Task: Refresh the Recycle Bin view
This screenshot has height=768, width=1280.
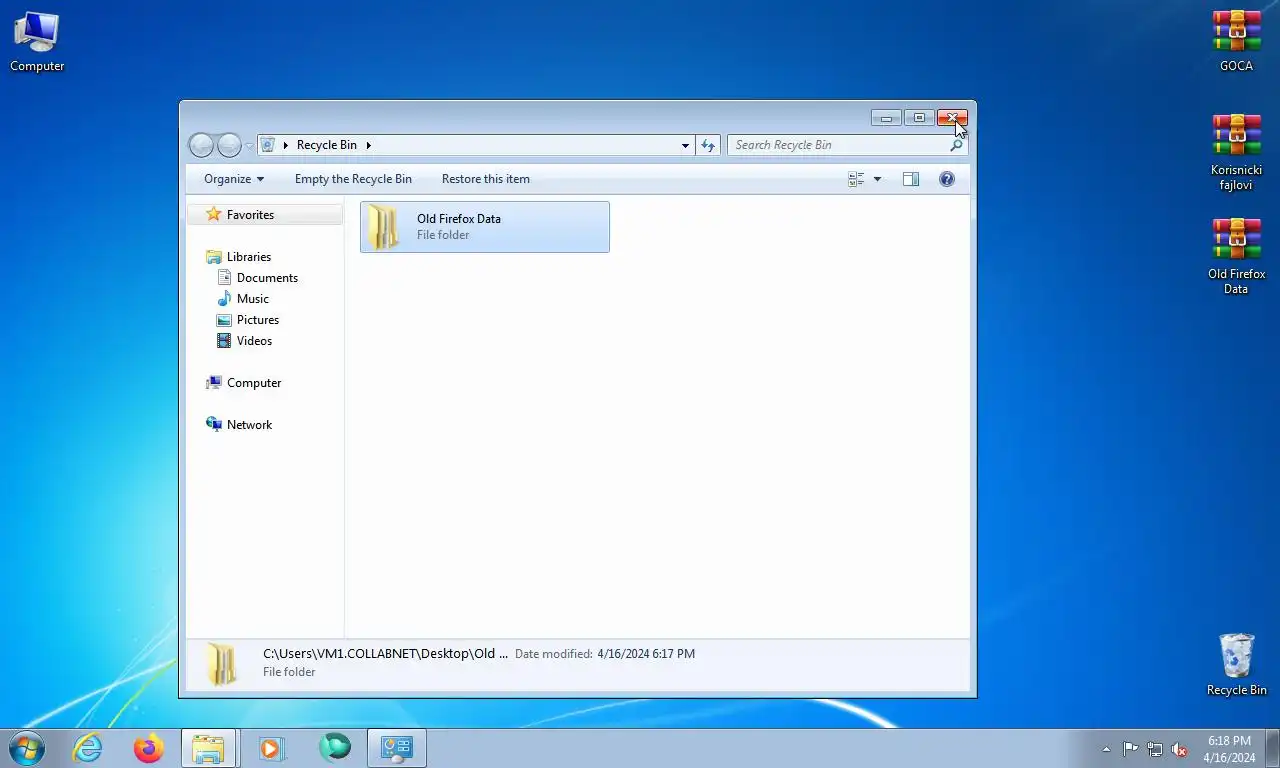Action: pyautogui.click(x=708, y=145)
